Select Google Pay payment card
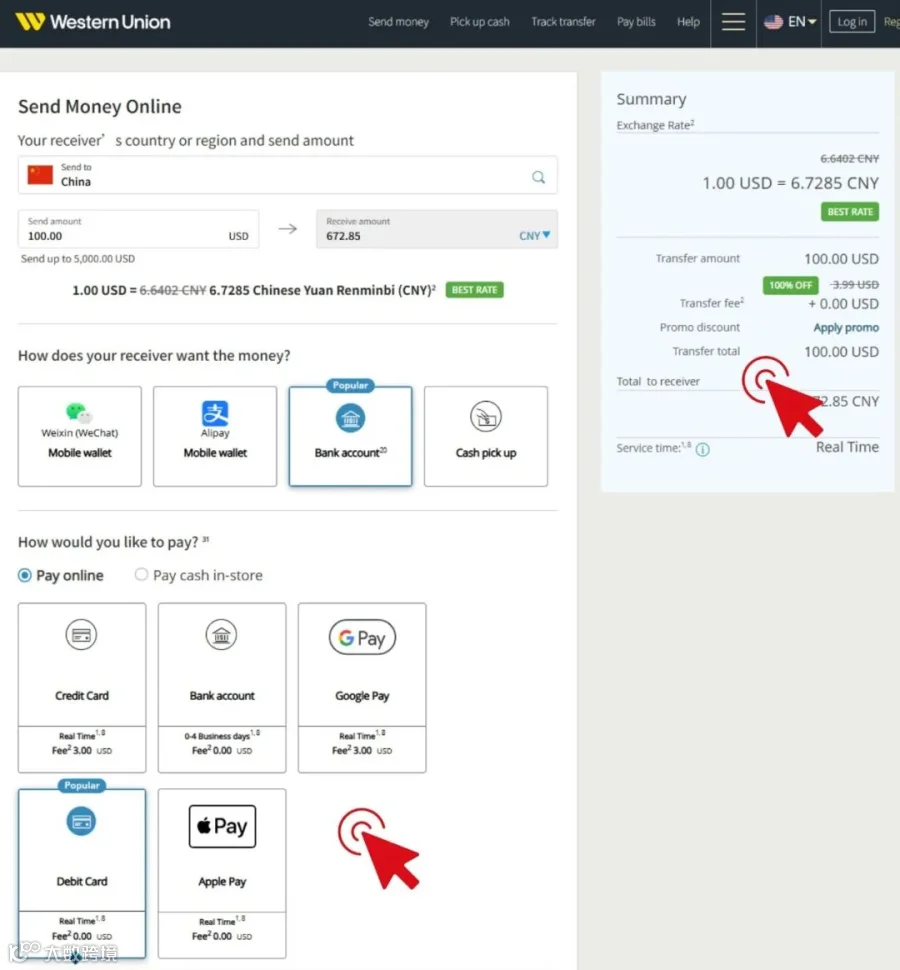This screenshot has height=970, width=900. 362,687
